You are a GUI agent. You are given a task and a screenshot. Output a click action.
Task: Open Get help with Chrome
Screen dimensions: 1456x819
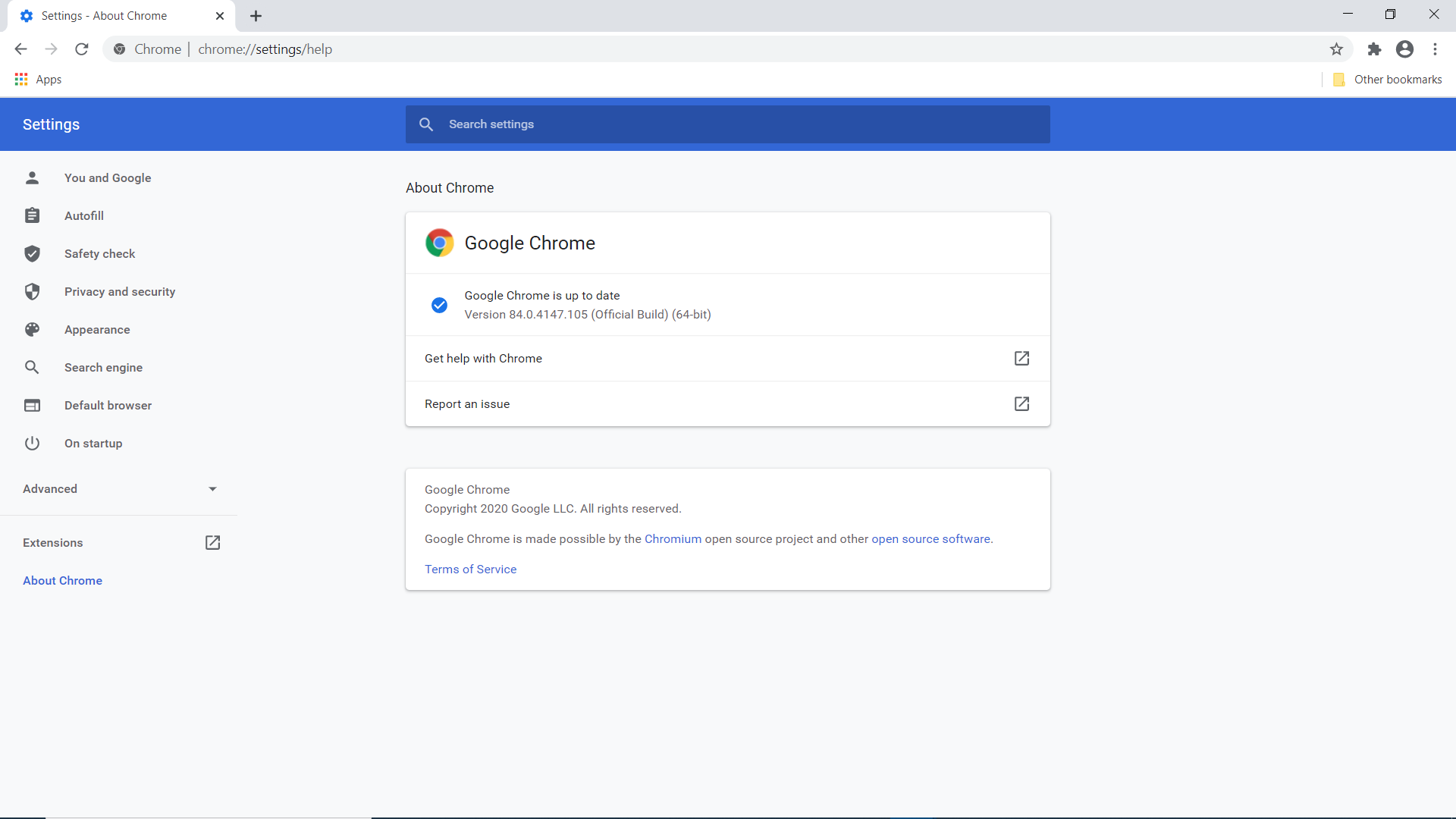(x=727, y=358)
